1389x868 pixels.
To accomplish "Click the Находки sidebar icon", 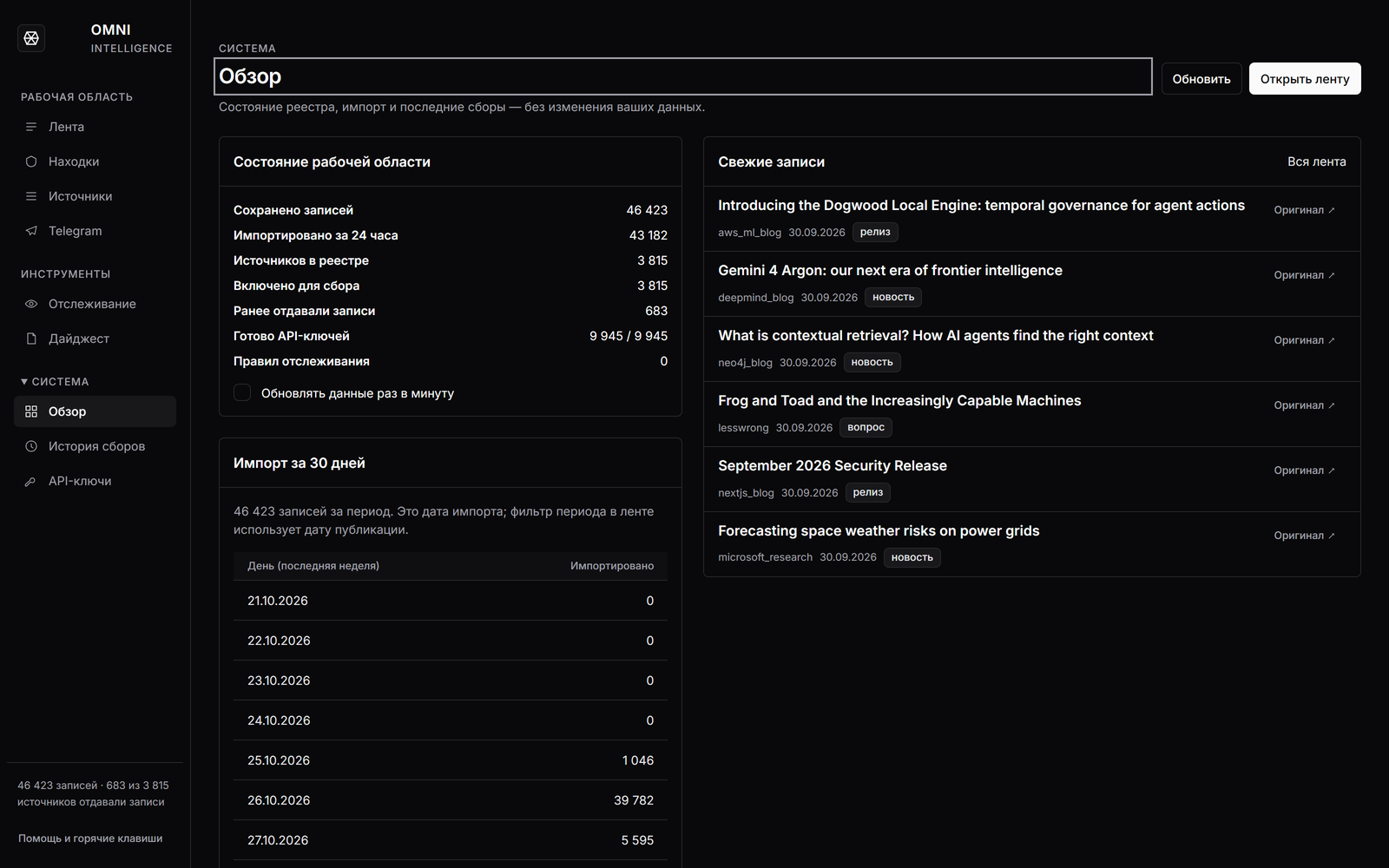I will [x=31, y=161].
